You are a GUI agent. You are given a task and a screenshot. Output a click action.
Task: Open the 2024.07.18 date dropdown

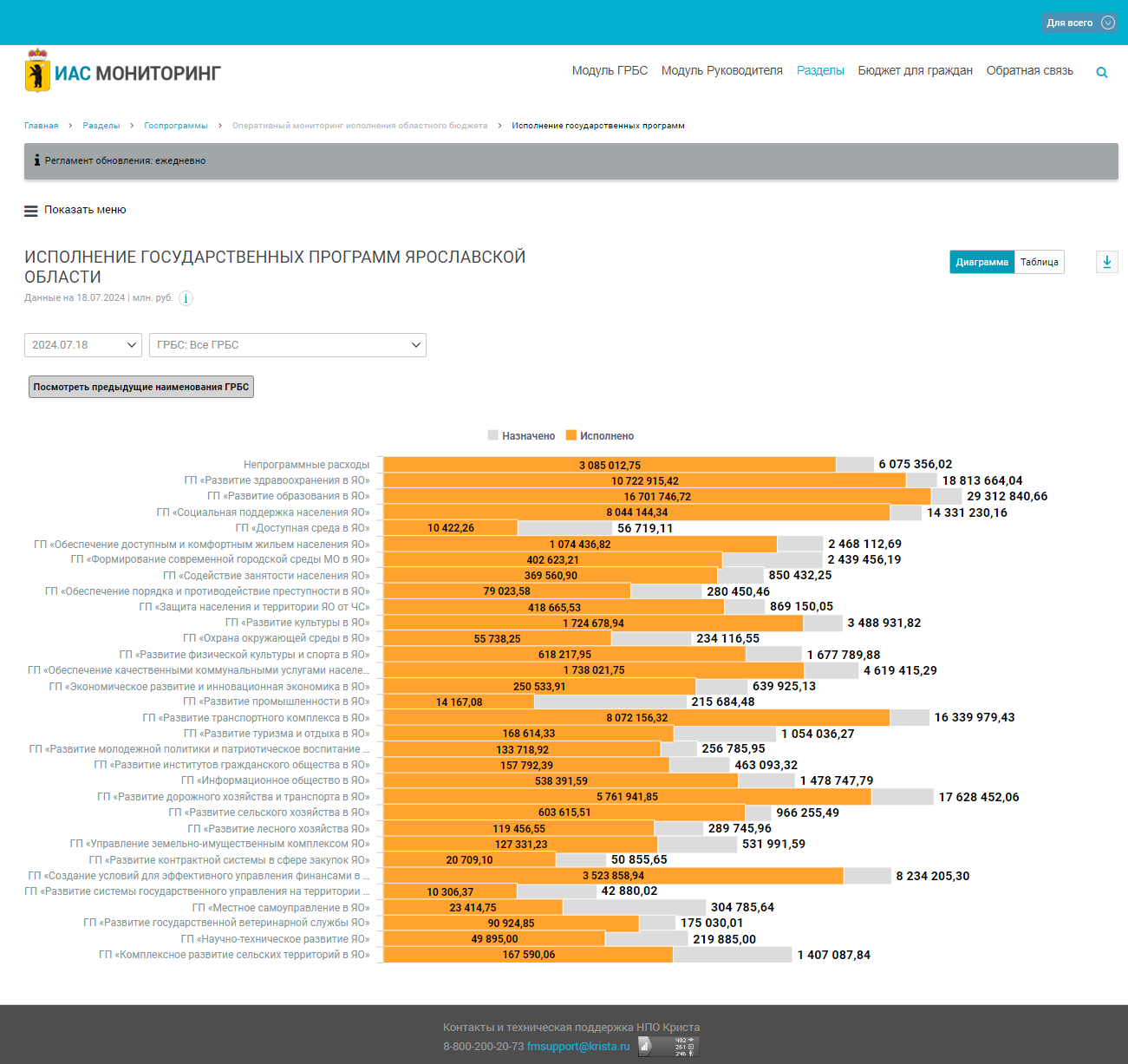point(83,345)
